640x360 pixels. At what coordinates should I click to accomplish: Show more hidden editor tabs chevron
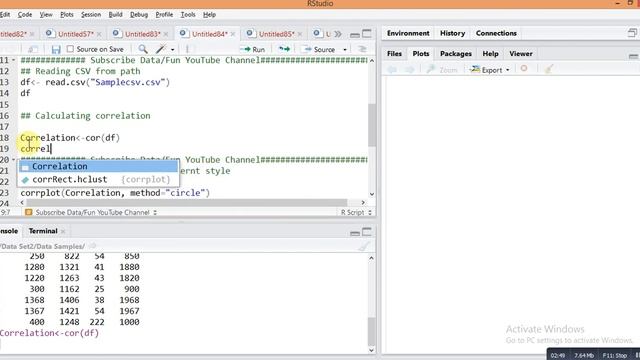pyautogui.click(x=338, y=34)
